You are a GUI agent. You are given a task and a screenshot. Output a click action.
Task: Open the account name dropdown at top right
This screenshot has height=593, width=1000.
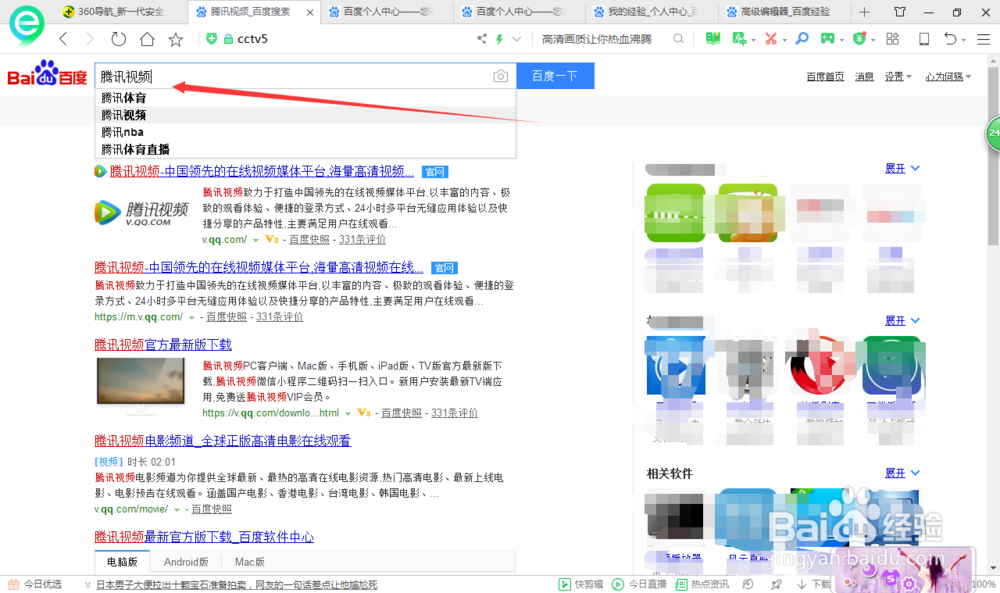[x=948, y=77]
